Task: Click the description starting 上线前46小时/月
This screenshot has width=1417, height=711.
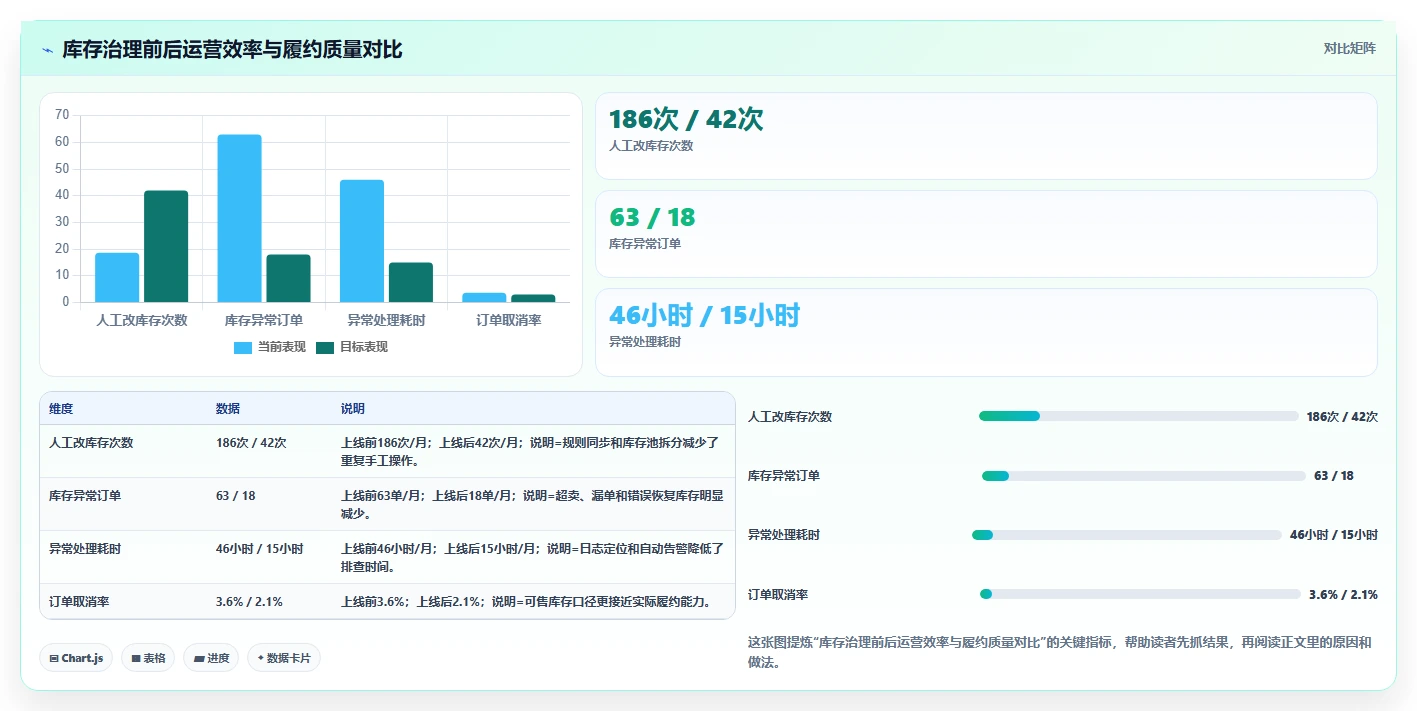Action: [531, 558]
